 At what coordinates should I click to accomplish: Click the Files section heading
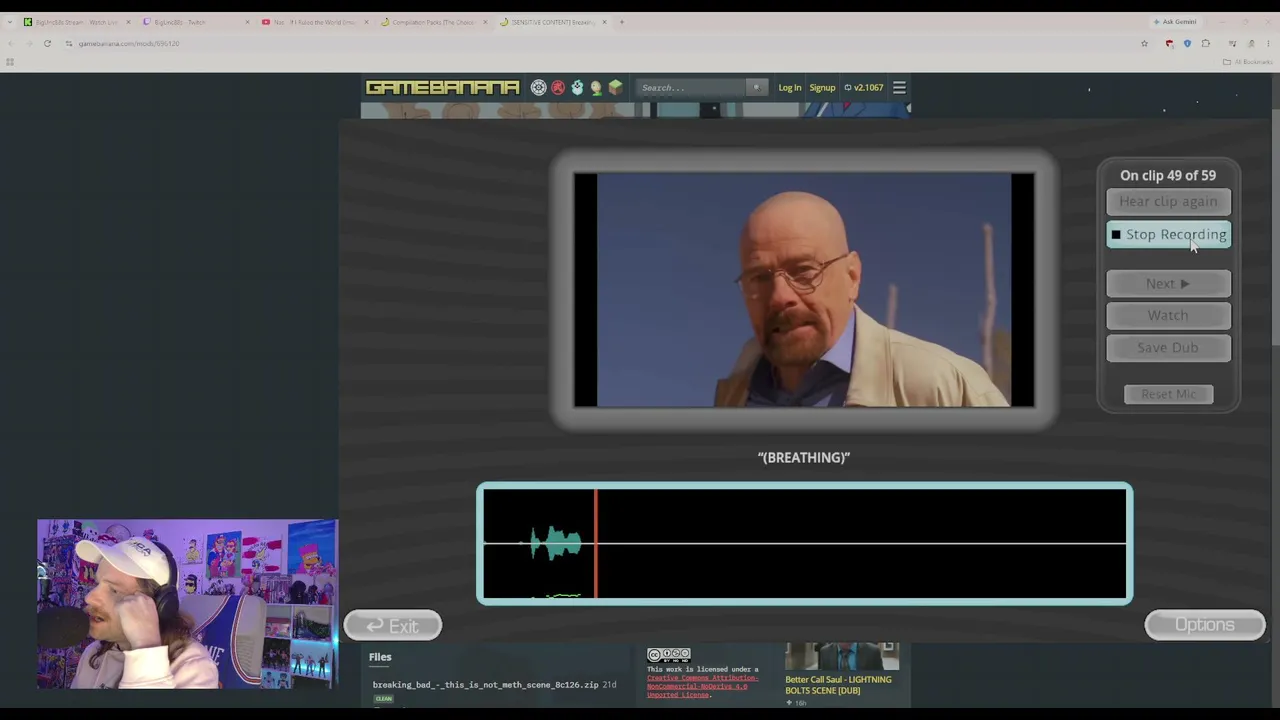[380, 657]
